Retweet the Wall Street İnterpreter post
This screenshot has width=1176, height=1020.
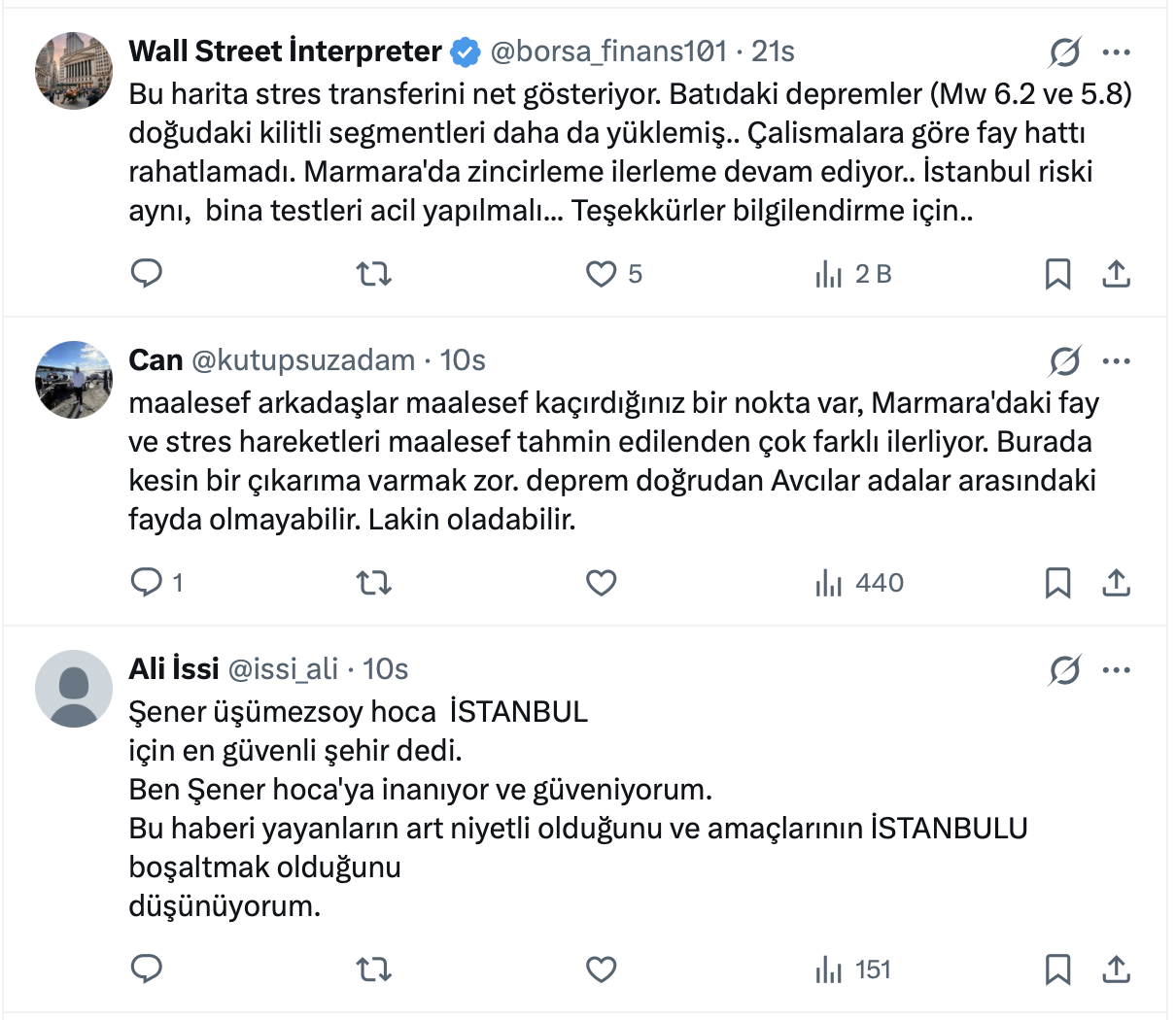click(x=374, y=274)
